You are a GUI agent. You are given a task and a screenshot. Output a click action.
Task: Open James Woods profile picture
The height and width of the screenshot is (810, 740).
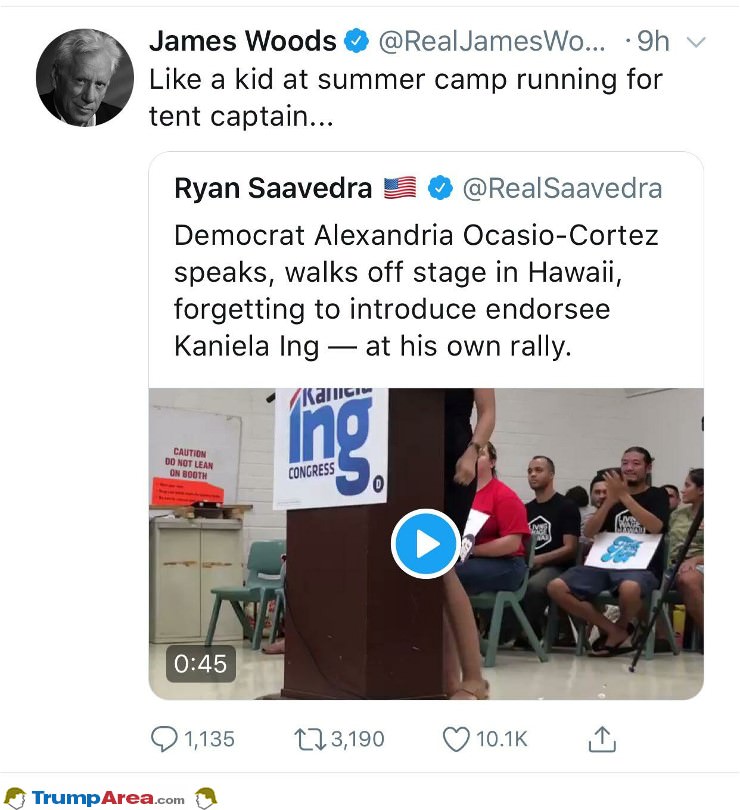pyautogui.click(x=85, y=77)
